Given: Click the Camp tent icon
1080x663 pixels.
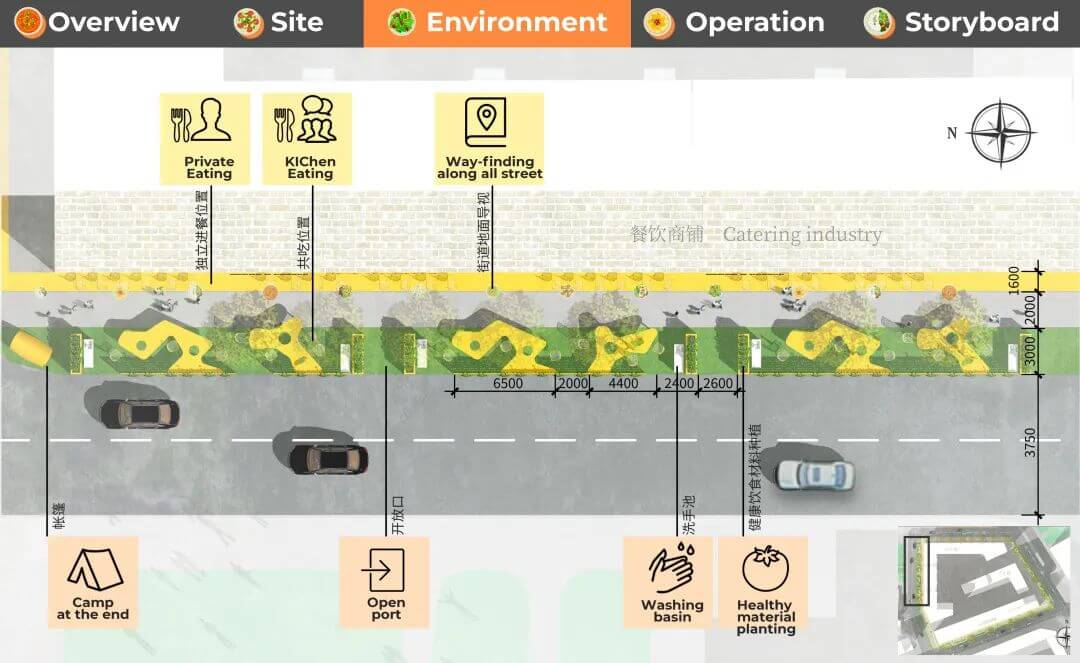Looking at the screenshot, I should pyautogui.click(x=94, y=569).
